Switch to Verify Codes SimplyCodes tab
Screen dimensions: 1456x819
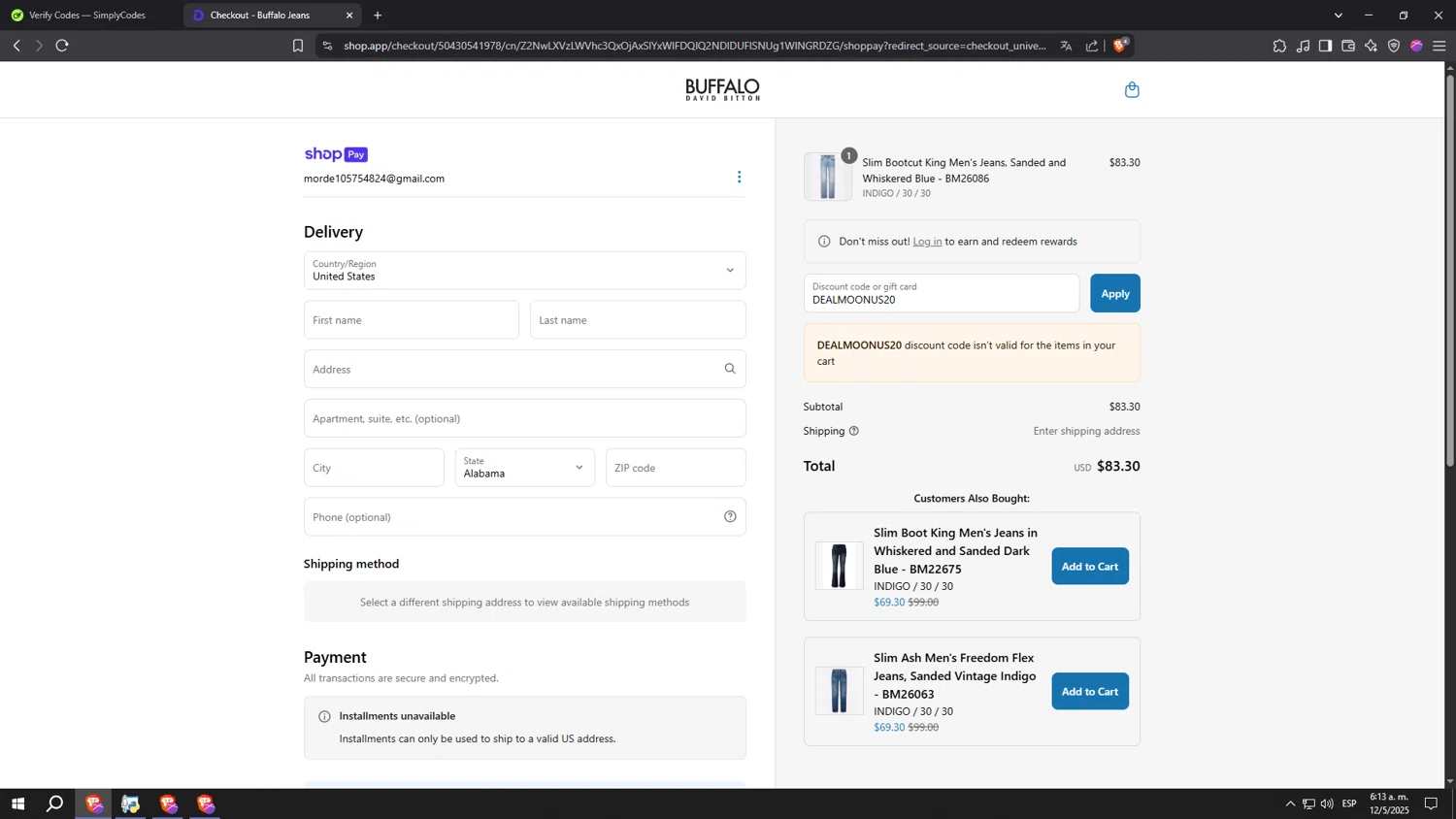pos(87,16)
